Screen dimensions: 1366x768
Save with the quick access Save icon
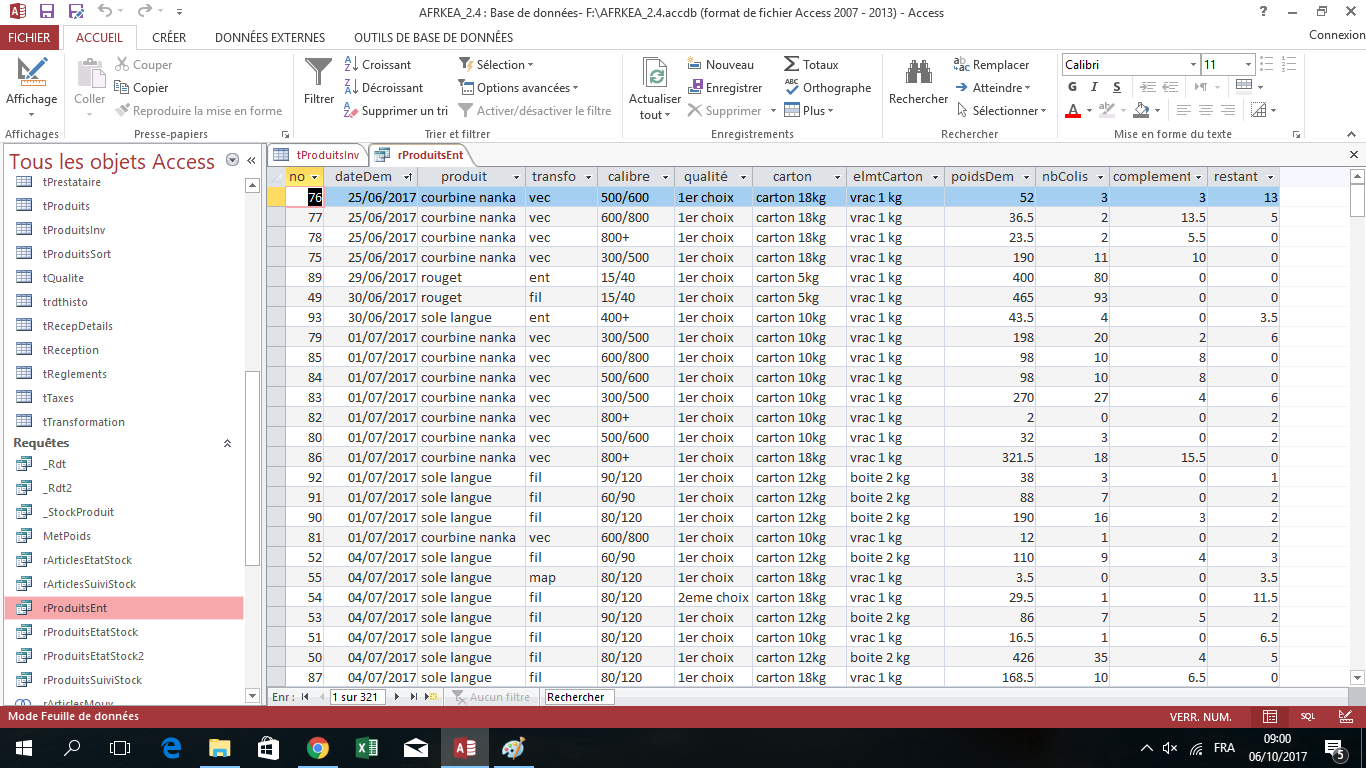pos(47,12)
